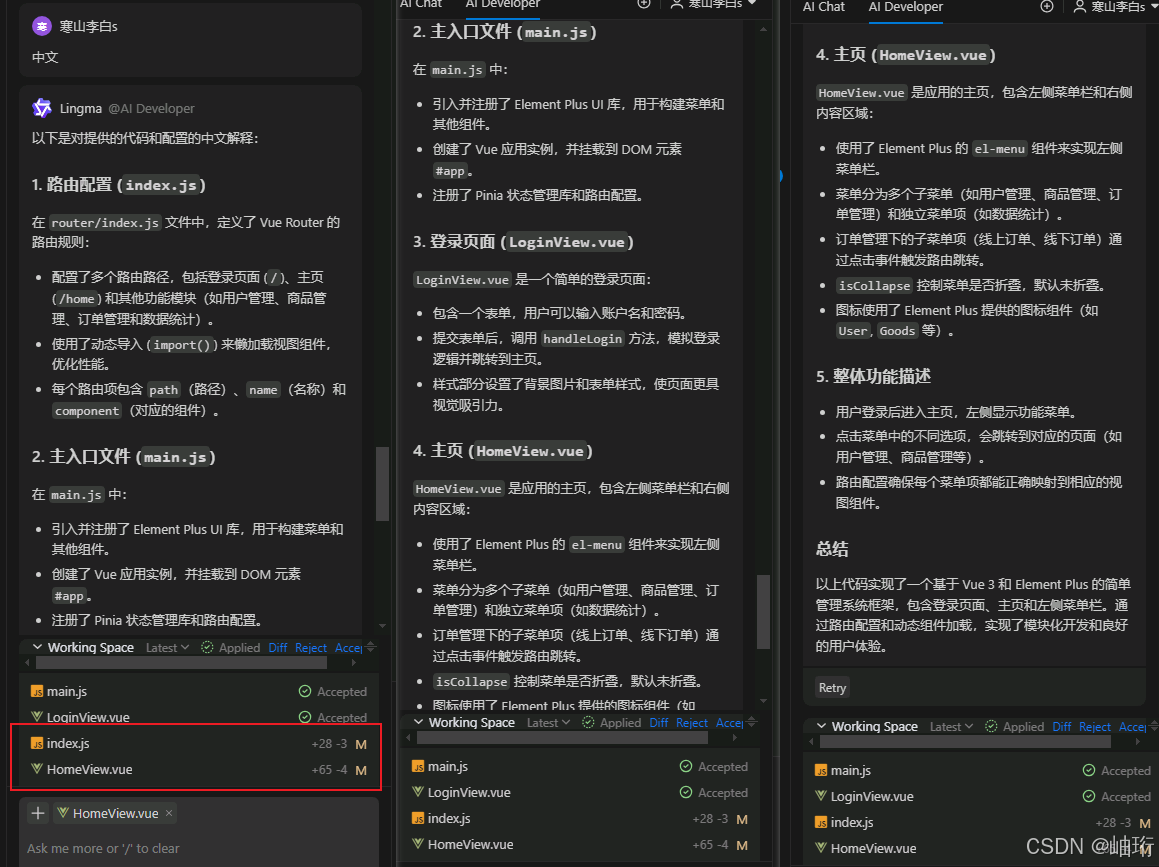Open the Latest version dropdown in left panel

[168, 647]
